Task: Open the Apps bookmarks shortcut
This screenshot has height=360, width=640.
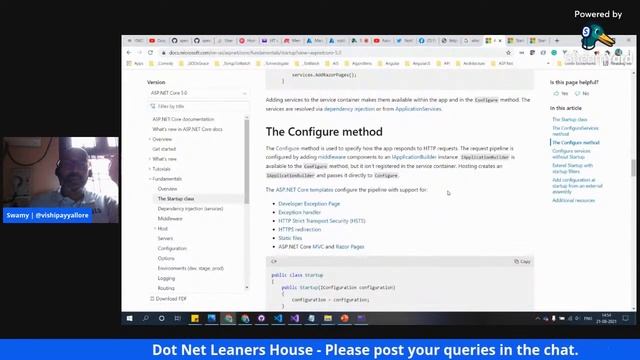Action: (x=135, y=64)
